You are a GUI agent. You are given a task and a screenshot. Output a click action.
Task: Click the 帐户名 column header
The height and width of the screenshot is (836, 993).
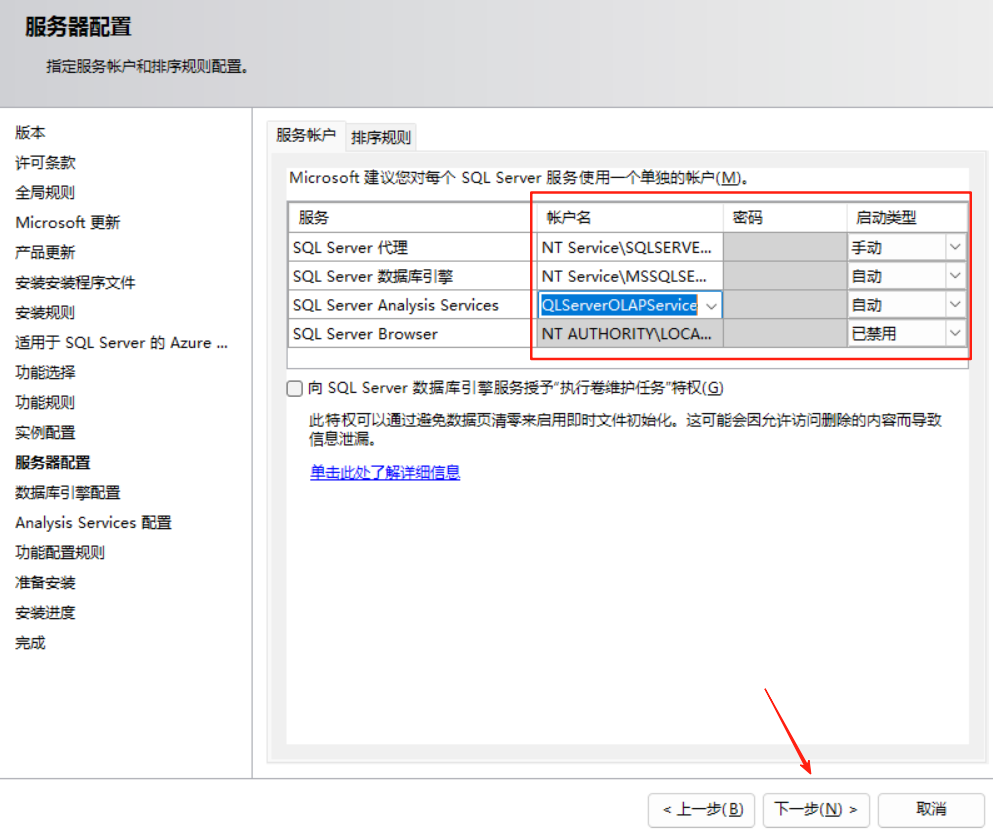629,218
